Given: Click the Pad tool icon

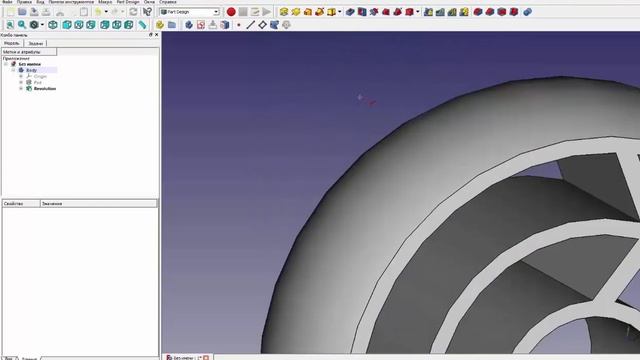Looking at the screenshot, I should point(284,12).
